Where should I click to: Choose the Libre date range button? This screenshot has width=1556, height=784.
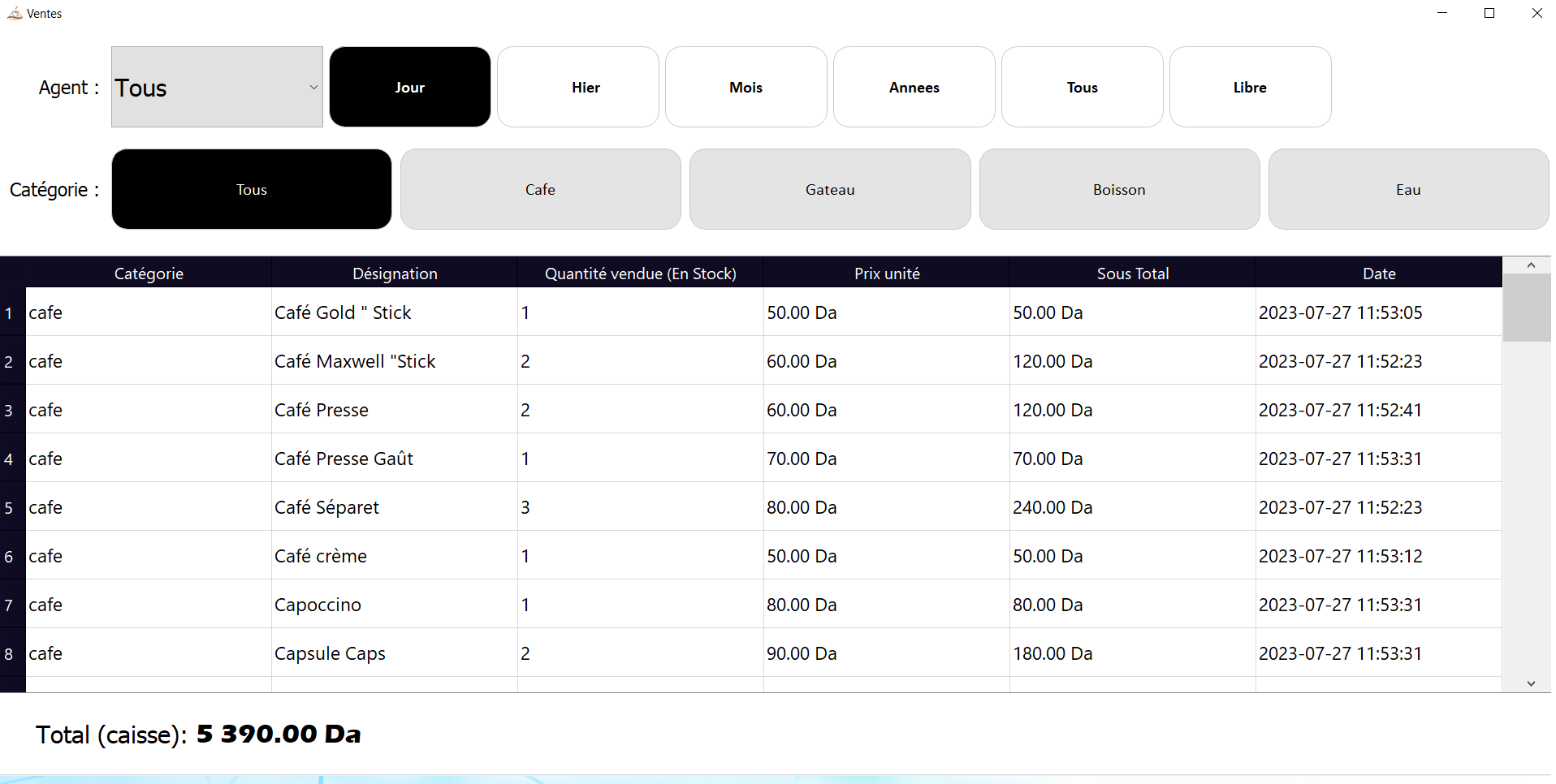pos(1250,87)
